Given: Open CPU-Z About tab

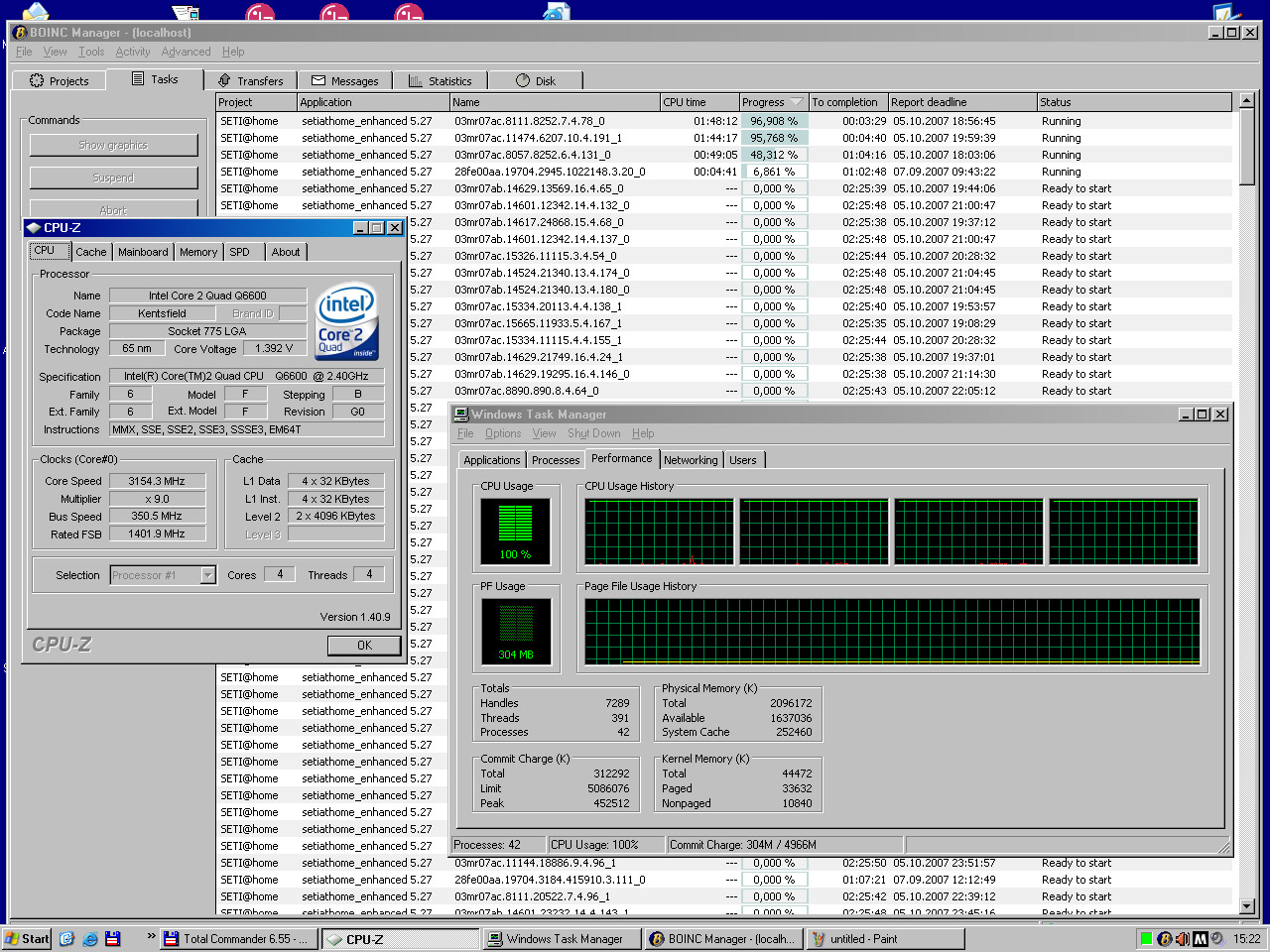Looking at the screenshot, I should click(286, 252).
